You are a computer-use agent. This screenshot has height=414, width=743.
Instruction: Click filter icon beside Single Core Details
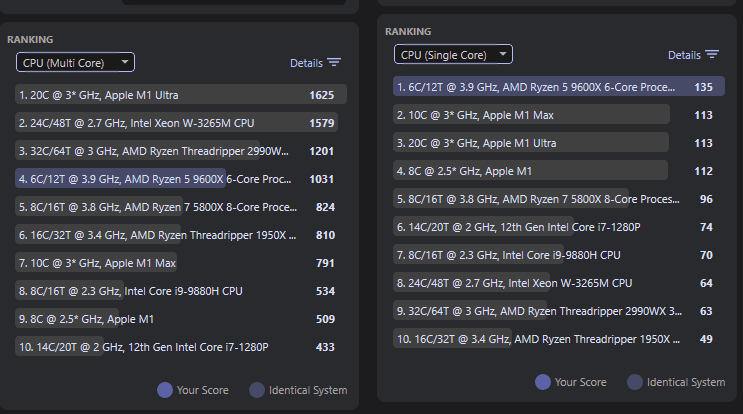pyautogui.click(x=712, y=54)
